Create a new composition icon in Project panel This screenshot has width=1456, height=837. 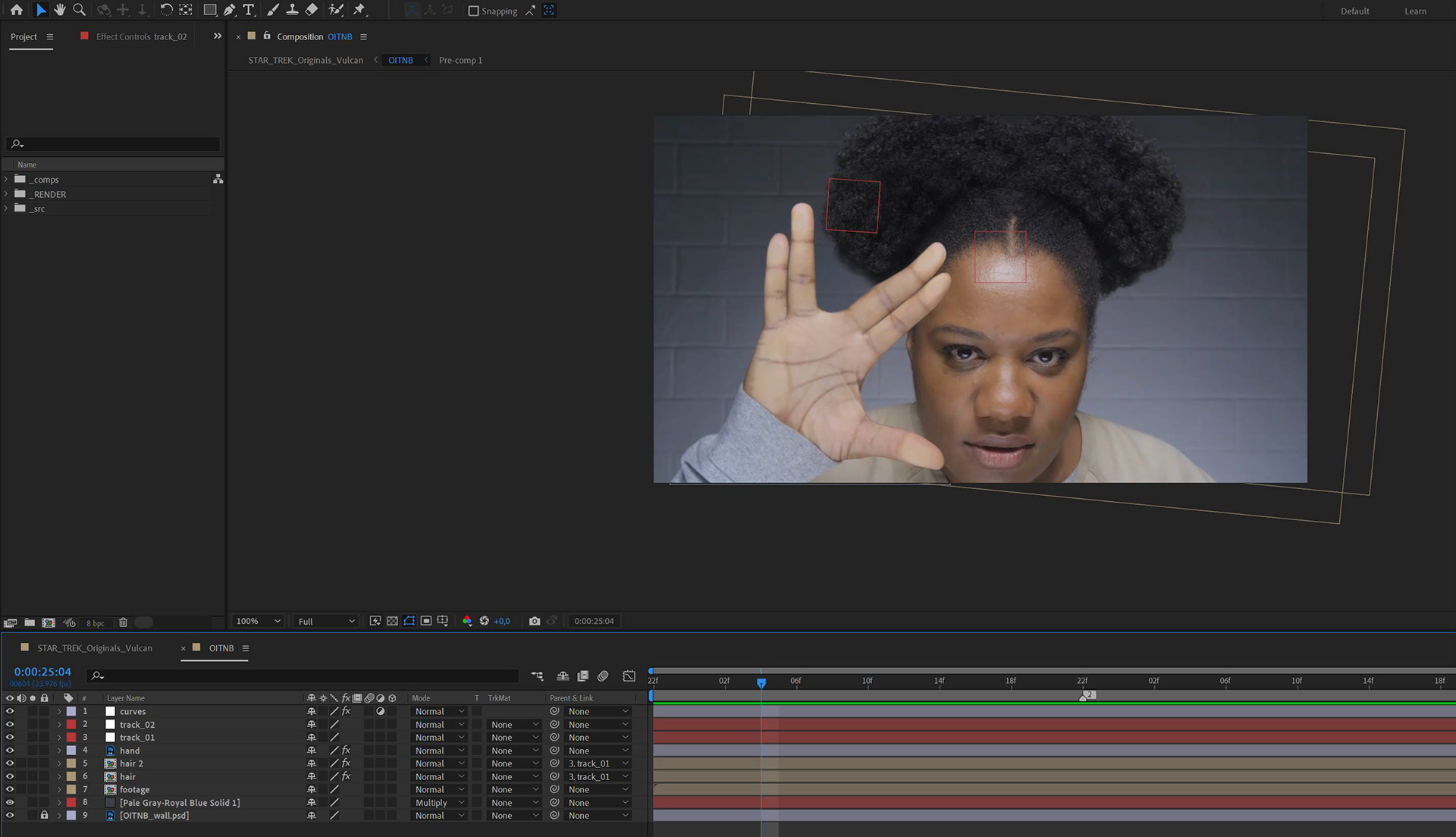[x=49, y=622]
